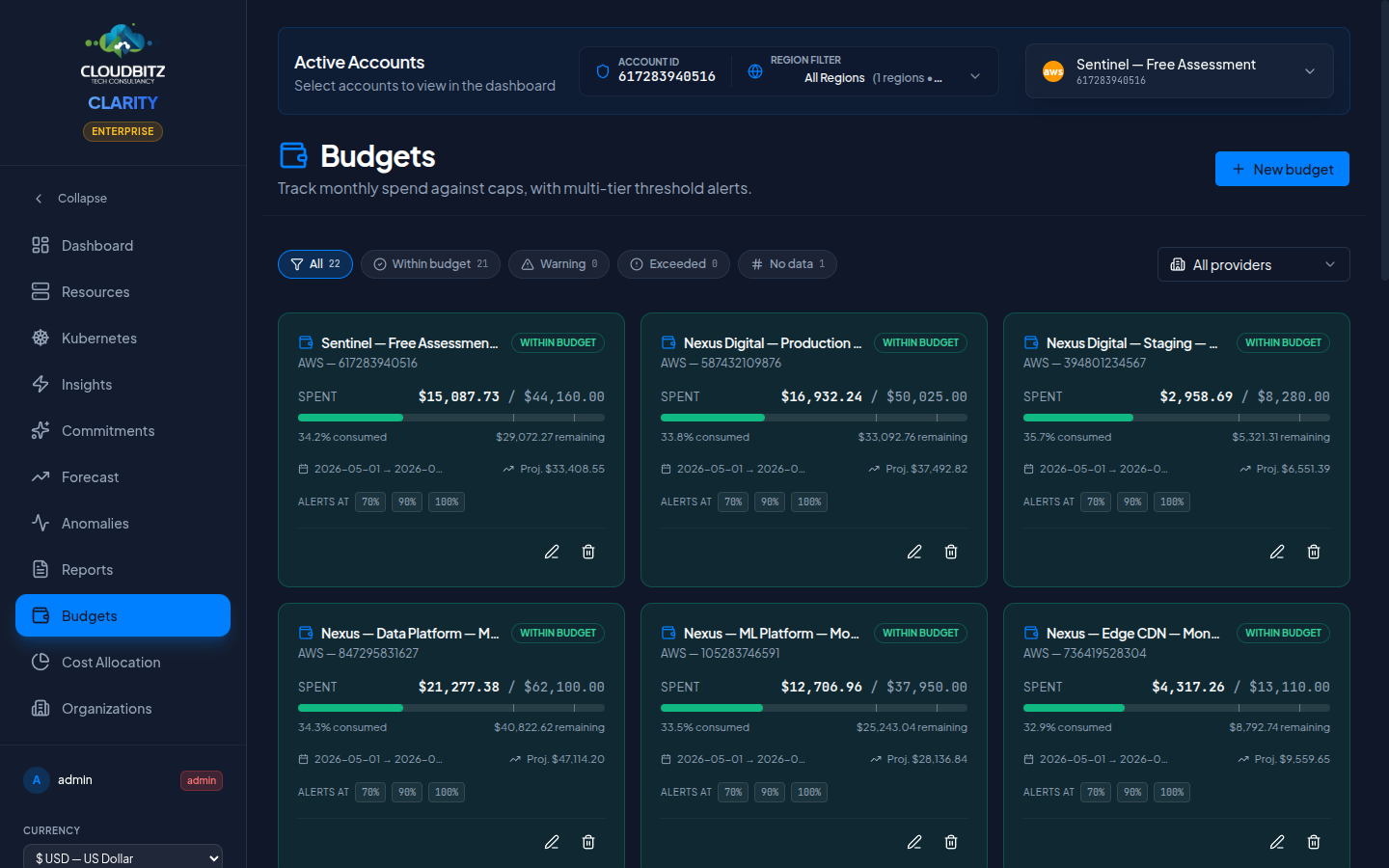
Task: Click the CloudBitz Clarity logo
Action: (x=123, y=54)
